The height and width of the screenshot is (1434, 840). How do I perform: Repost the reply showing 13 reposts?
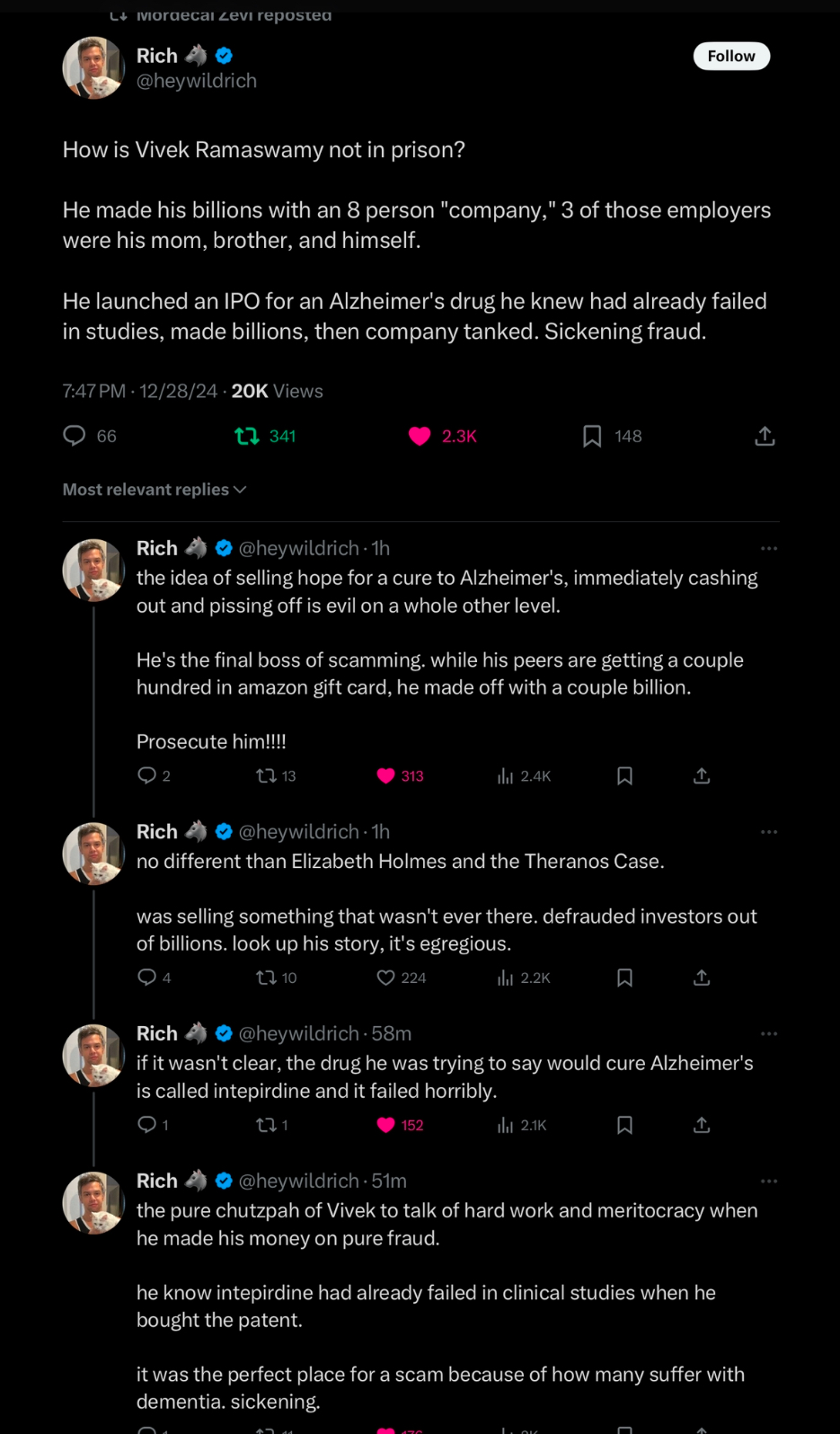tap(267, 775)
